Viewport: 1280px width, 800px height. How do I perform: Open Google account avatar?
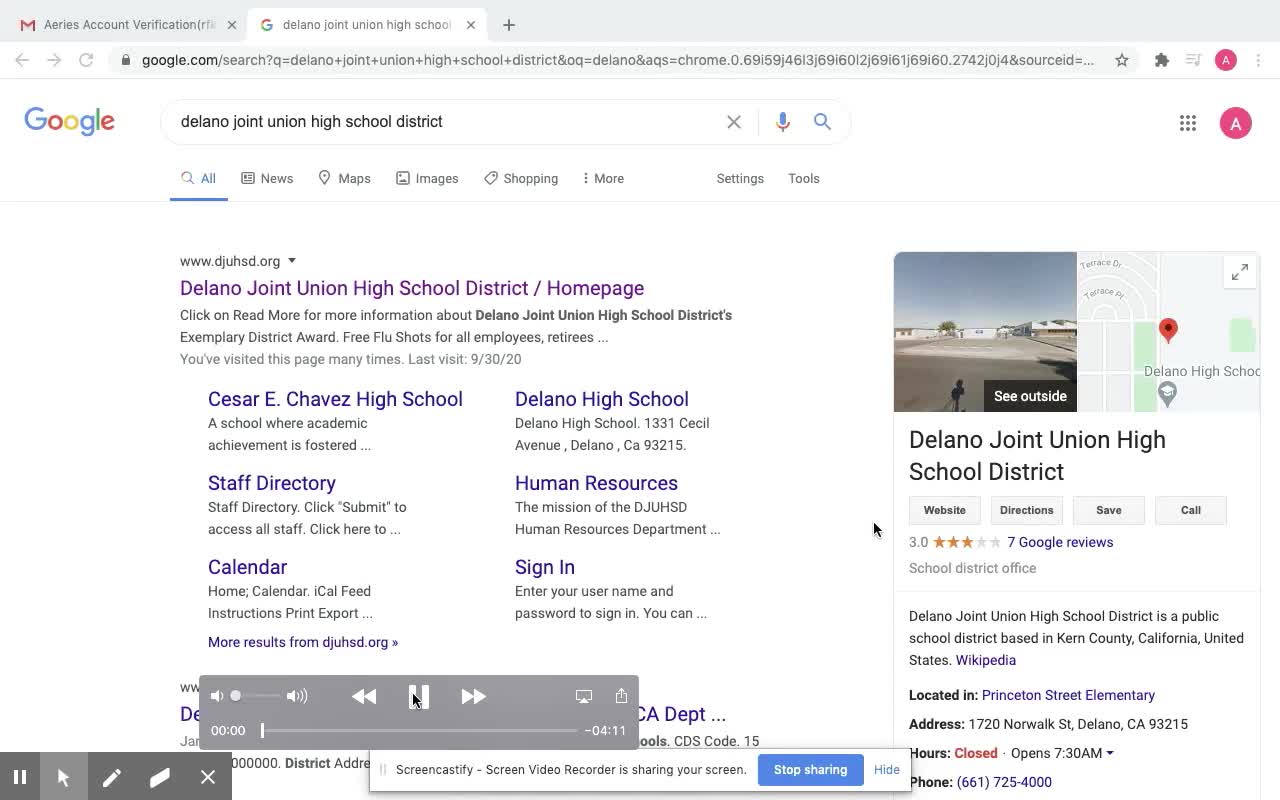pyautogui.click(x=1236, y=123)
